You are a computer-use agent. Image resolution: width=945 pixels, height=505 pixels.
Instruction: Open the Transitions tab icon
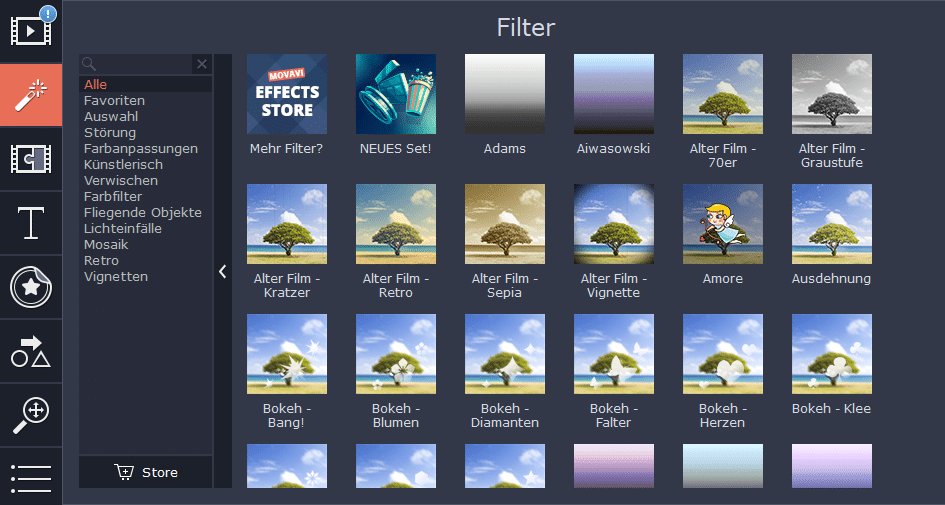pyautogui.click(x=31, y=159)
